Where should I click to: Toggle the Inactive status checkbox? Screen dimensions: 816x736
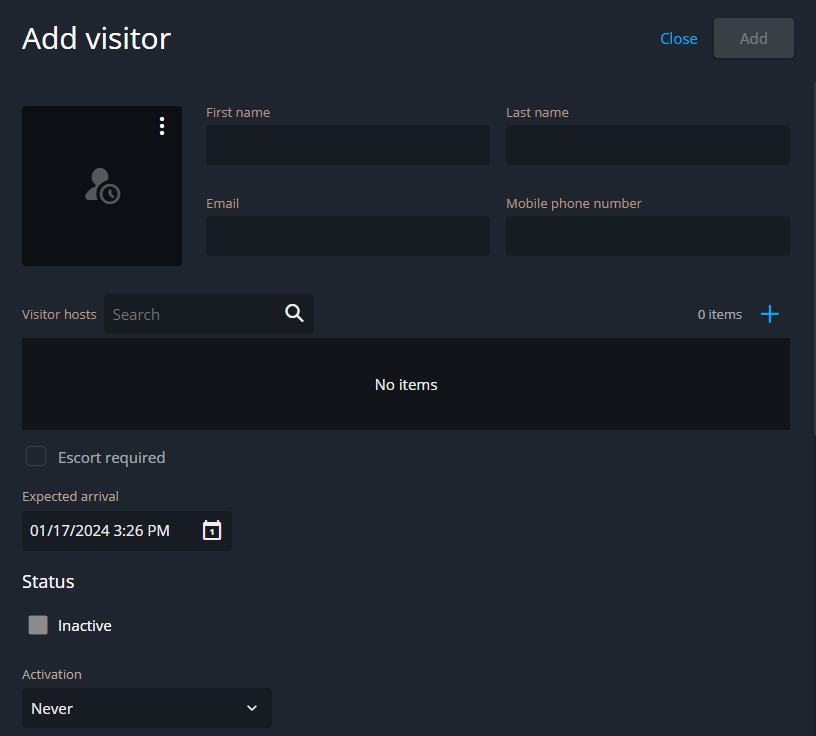tap(38, 625)
